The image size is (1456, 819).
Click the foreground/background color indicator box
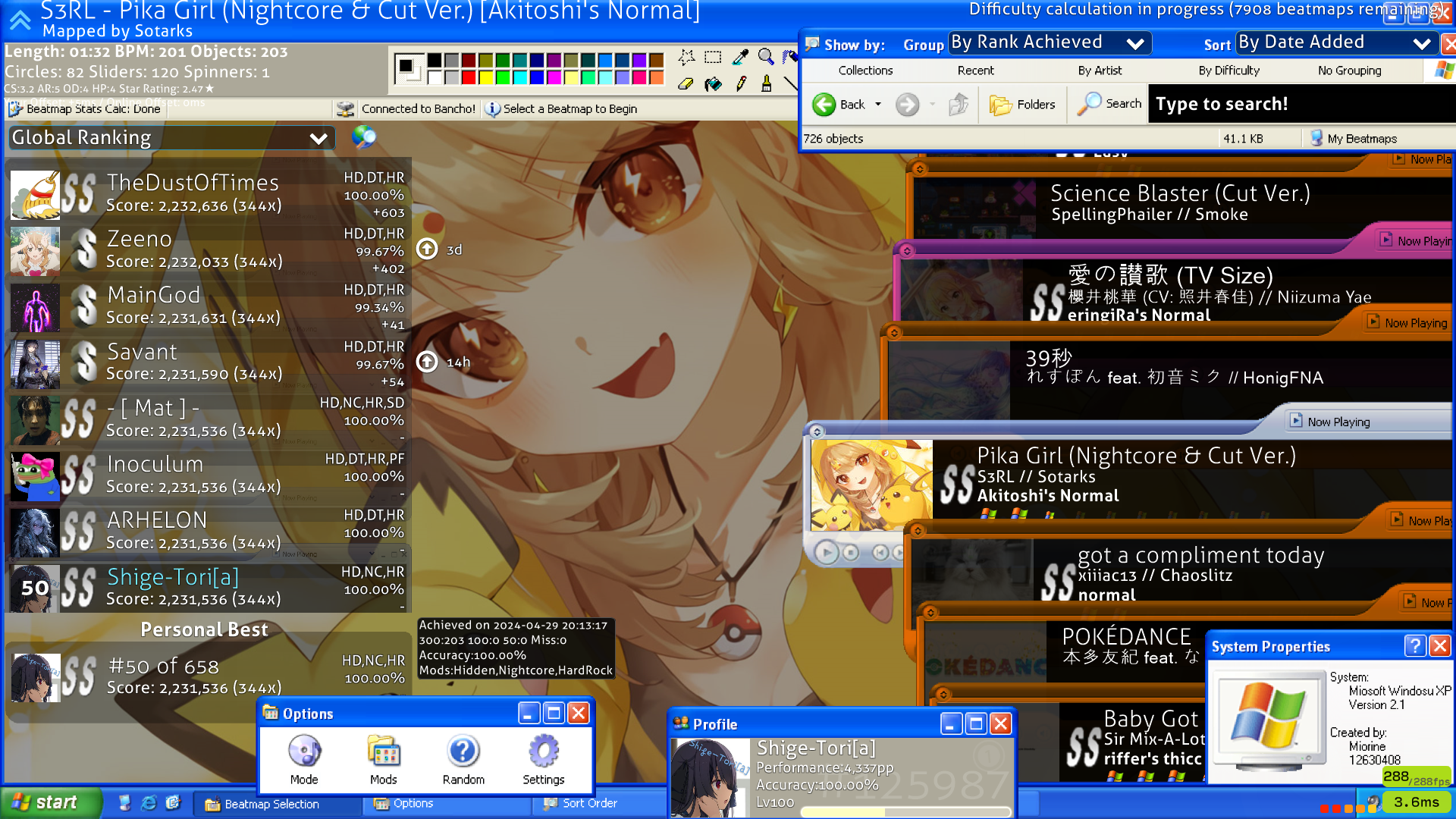[x=409, y=69]
